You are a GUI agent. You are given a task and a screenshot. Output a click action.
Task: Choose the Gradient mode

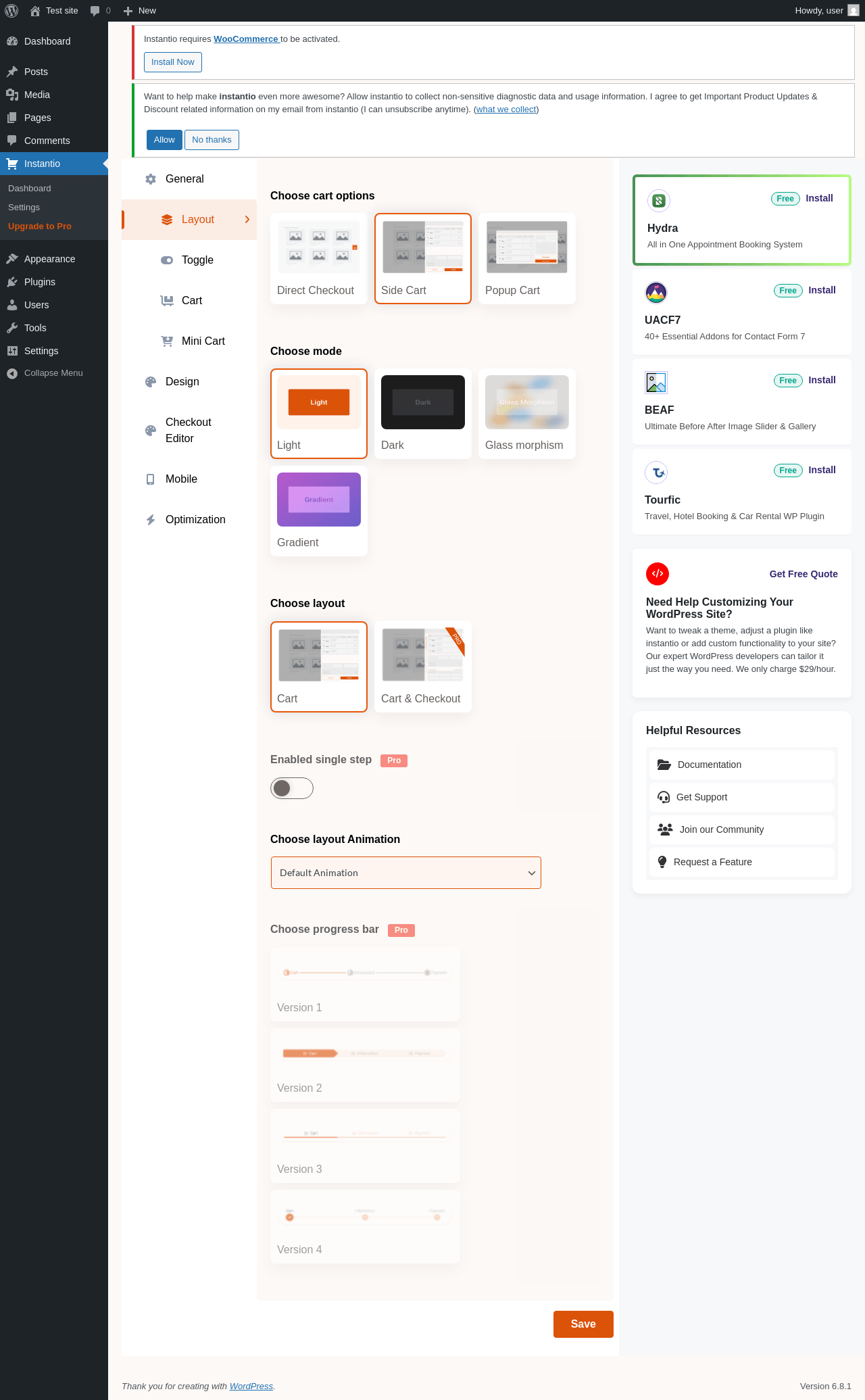pyautogui.click(x=319, y=511)
